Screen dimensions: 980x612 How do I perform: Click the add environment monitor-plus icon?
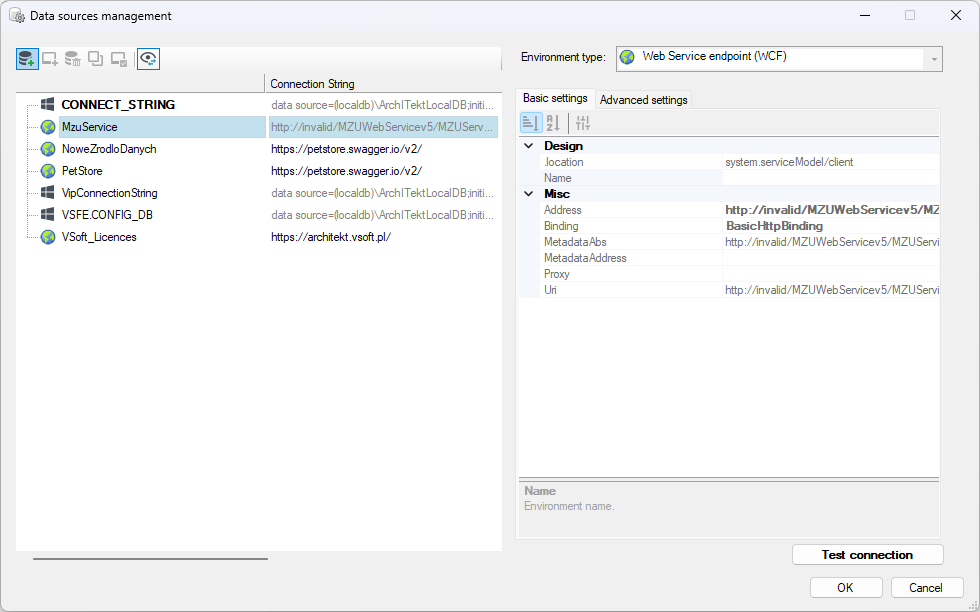point(50,59)
